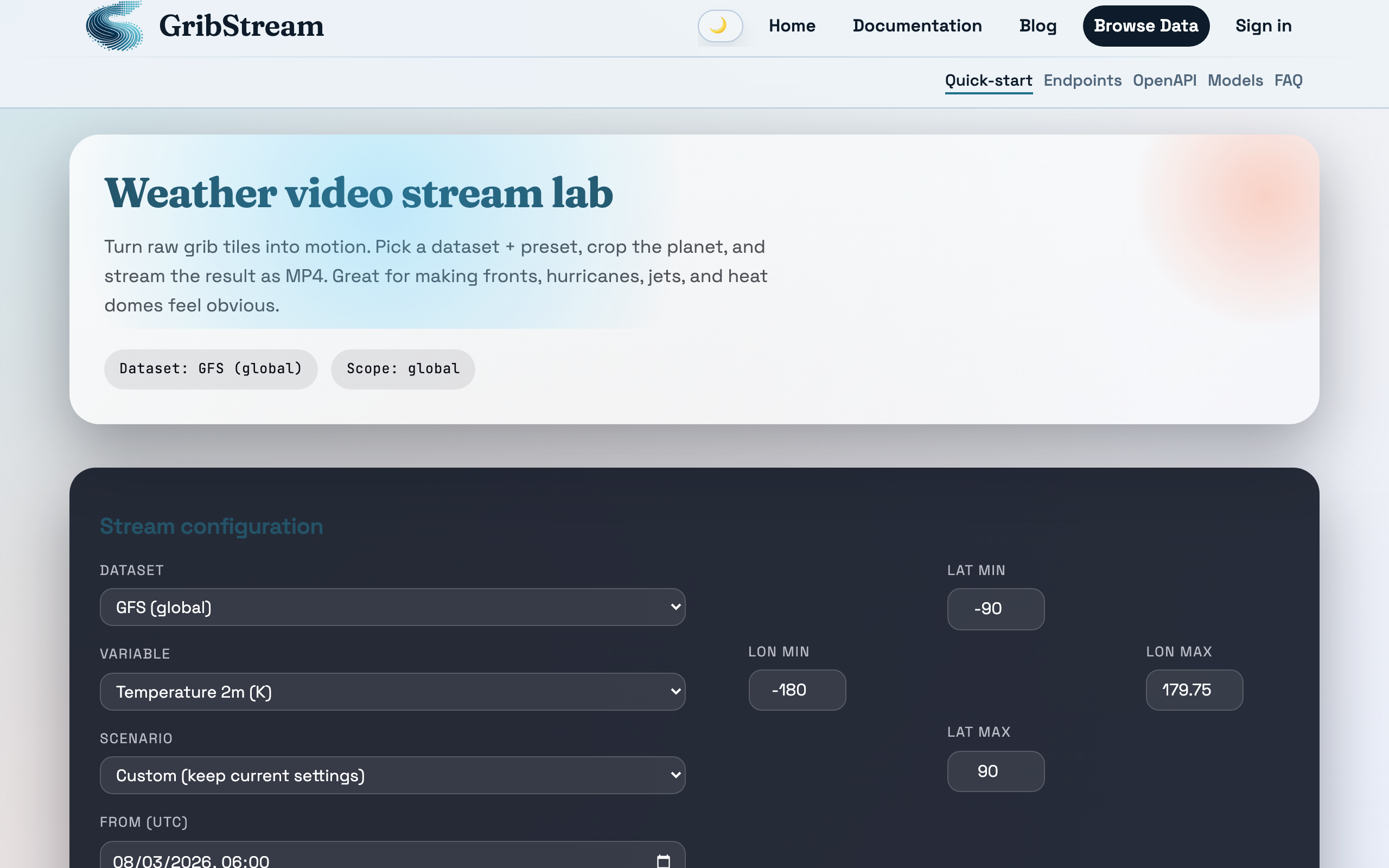Open the Scenario dropdown
Screen dimensions: 1389x868
point(393,775)
